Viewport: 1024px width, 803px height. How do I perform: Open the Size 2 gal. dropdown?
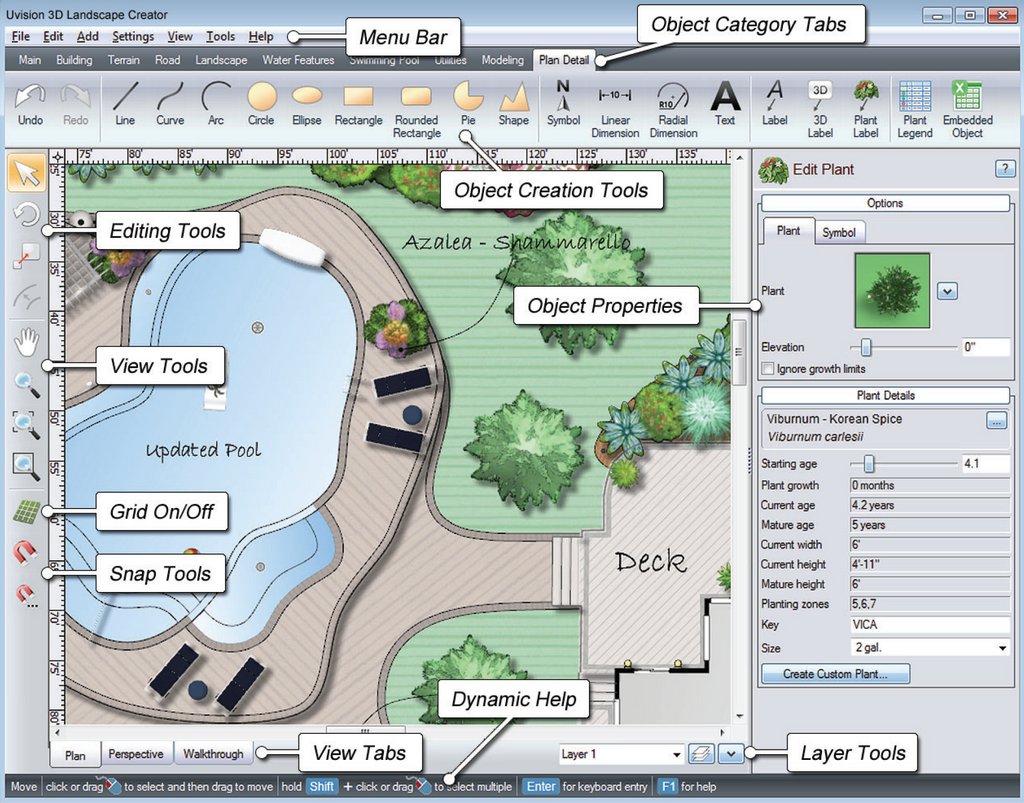click(x=1002, y=648)
